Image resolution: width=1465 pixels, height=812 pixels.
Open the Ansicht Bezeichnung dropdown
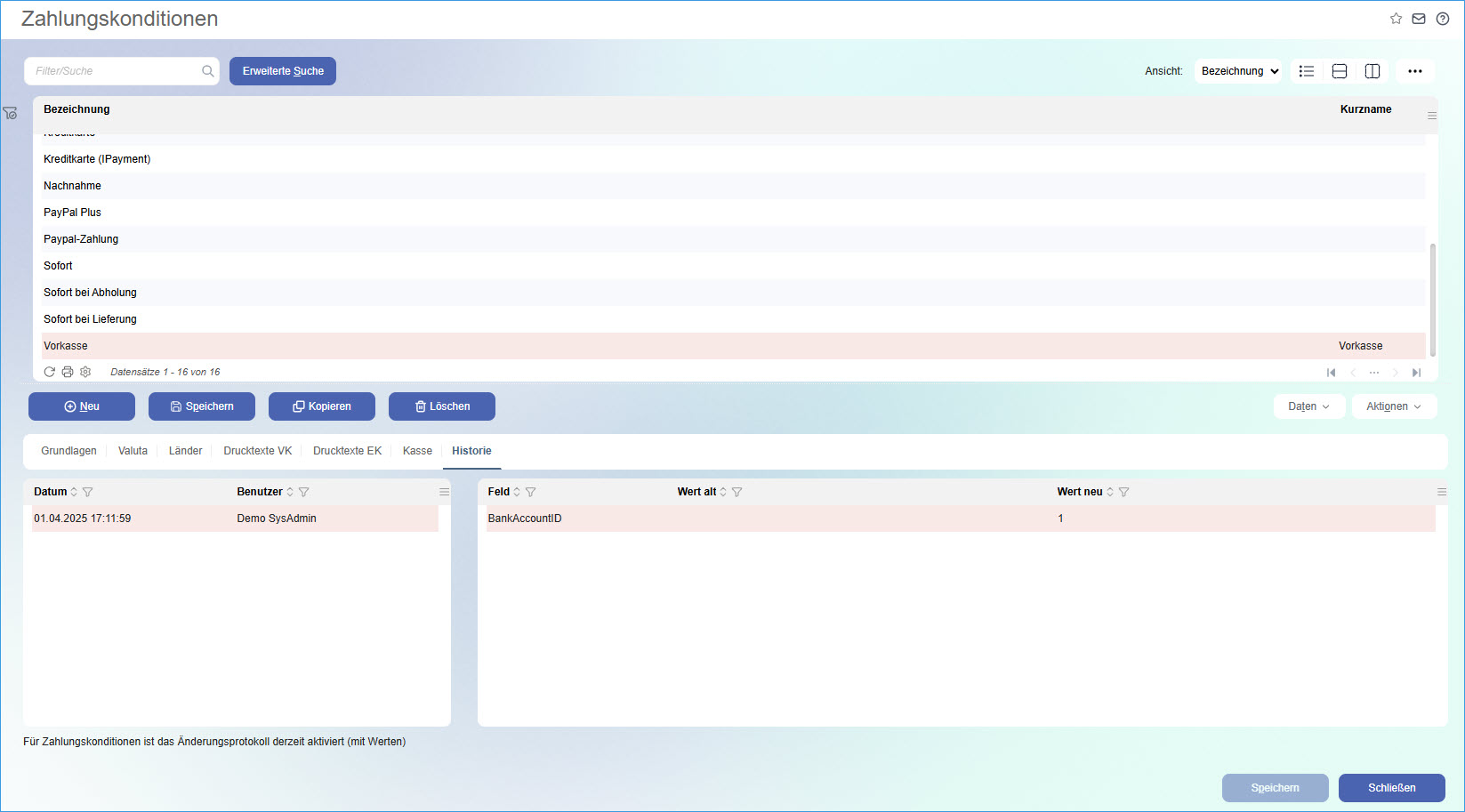pos(1238,71)
